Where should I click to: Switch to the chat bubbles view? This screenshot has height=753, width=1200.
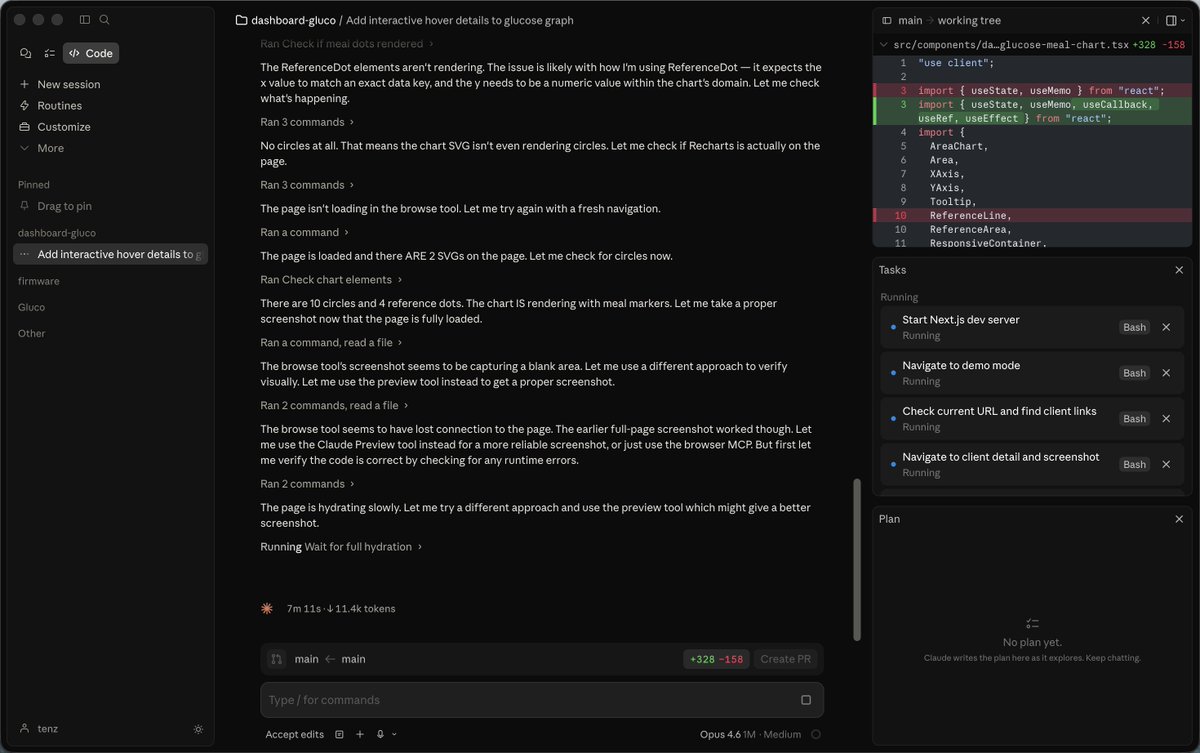[x=26, y=53]
